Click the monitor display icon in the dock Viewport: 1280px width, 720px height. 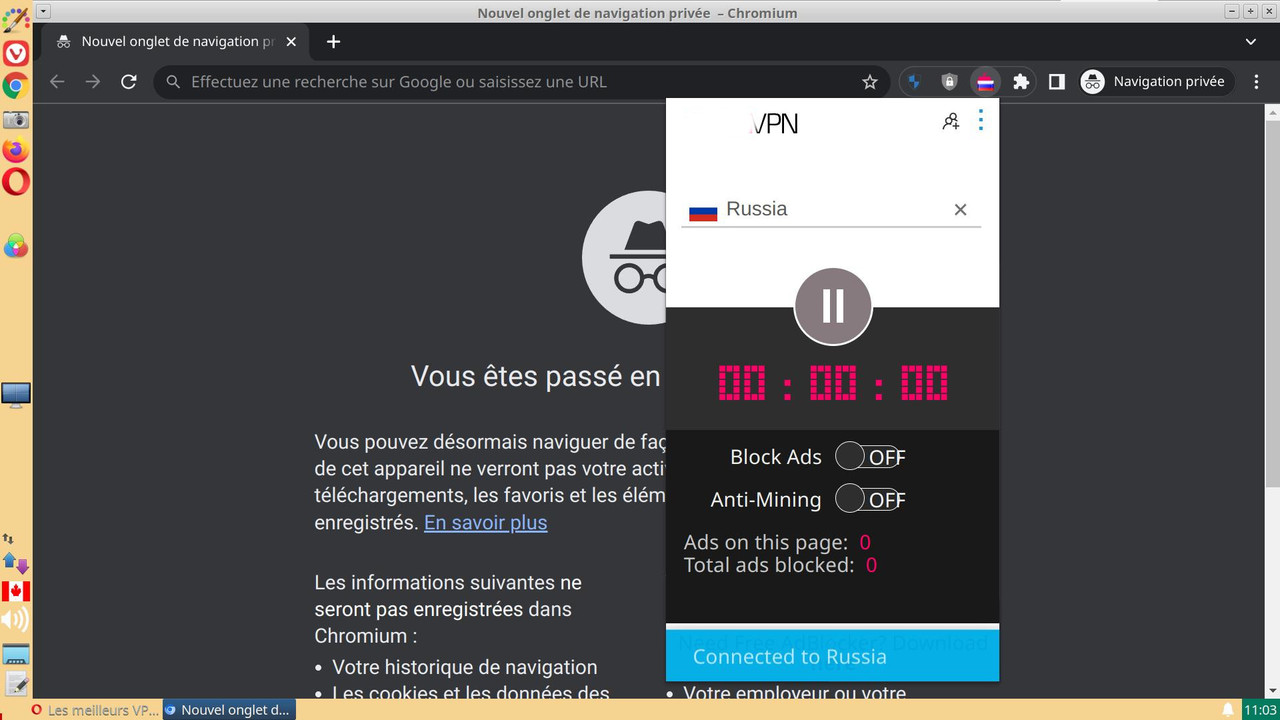(16, 395)
